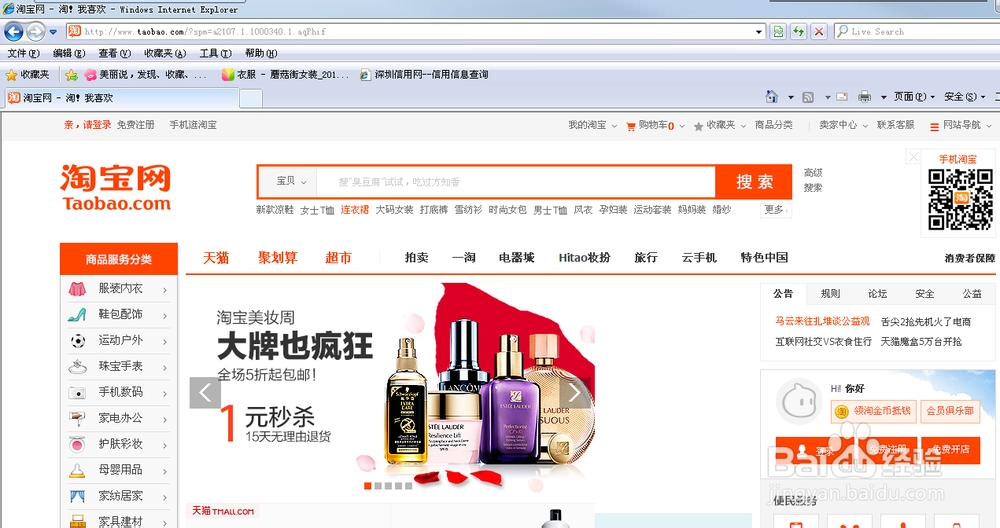Click the 免费开店 button
The height and width of the screenshot is (528, 1000).
951,450
